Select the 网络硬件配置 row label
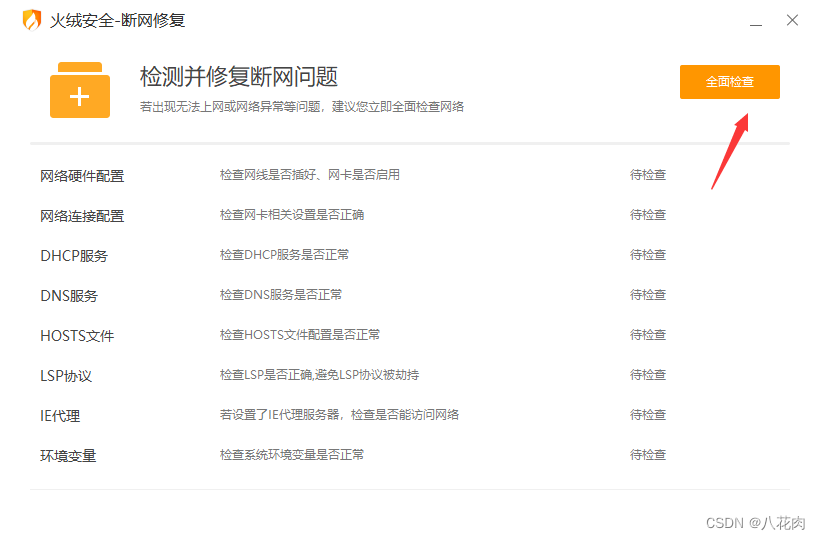The height and width of the screenshot is (540, 820). 82,176
